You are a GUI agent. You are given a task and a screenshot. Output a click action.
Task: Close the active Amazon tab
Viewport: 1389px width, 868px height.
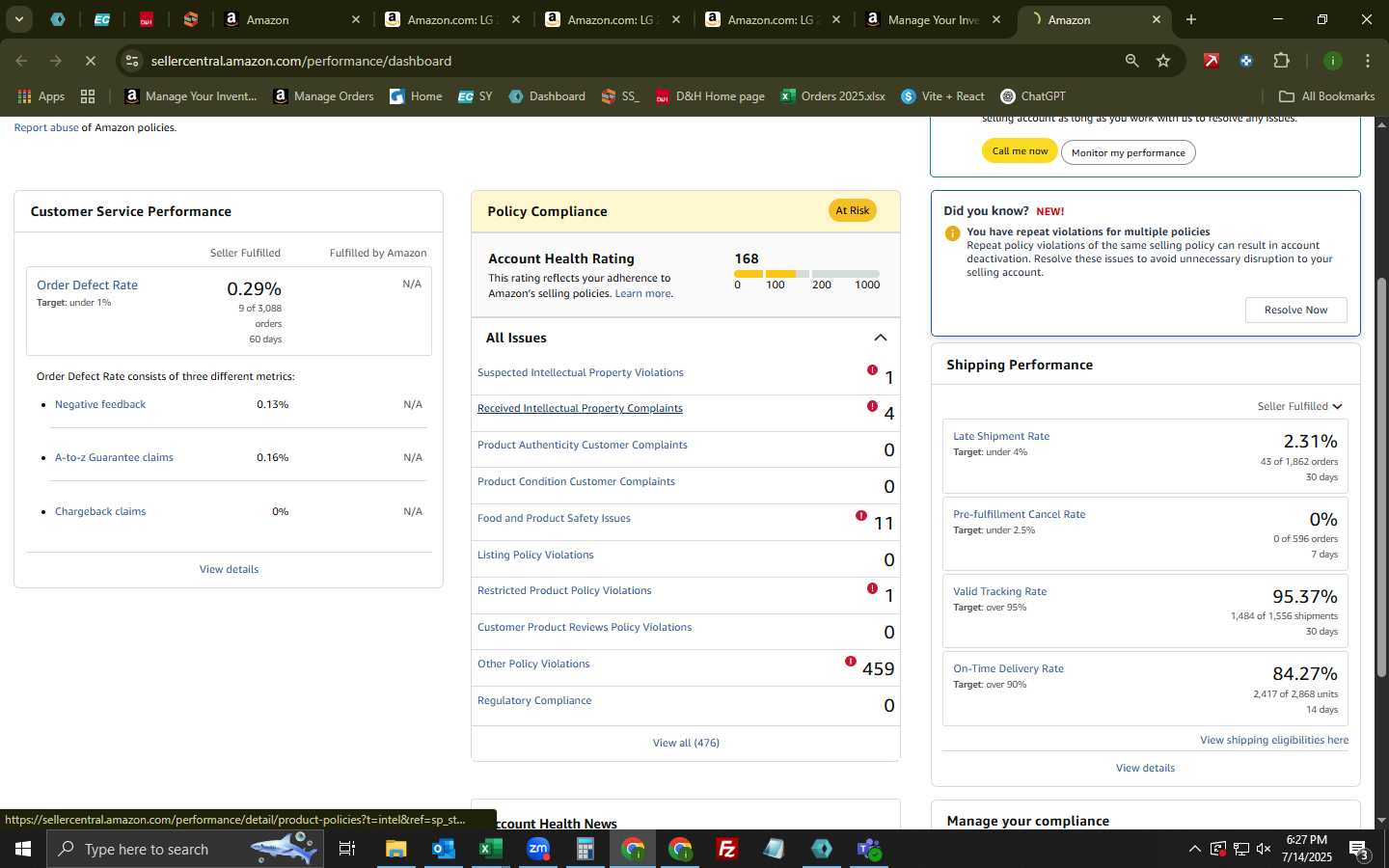coord(1157,19)
